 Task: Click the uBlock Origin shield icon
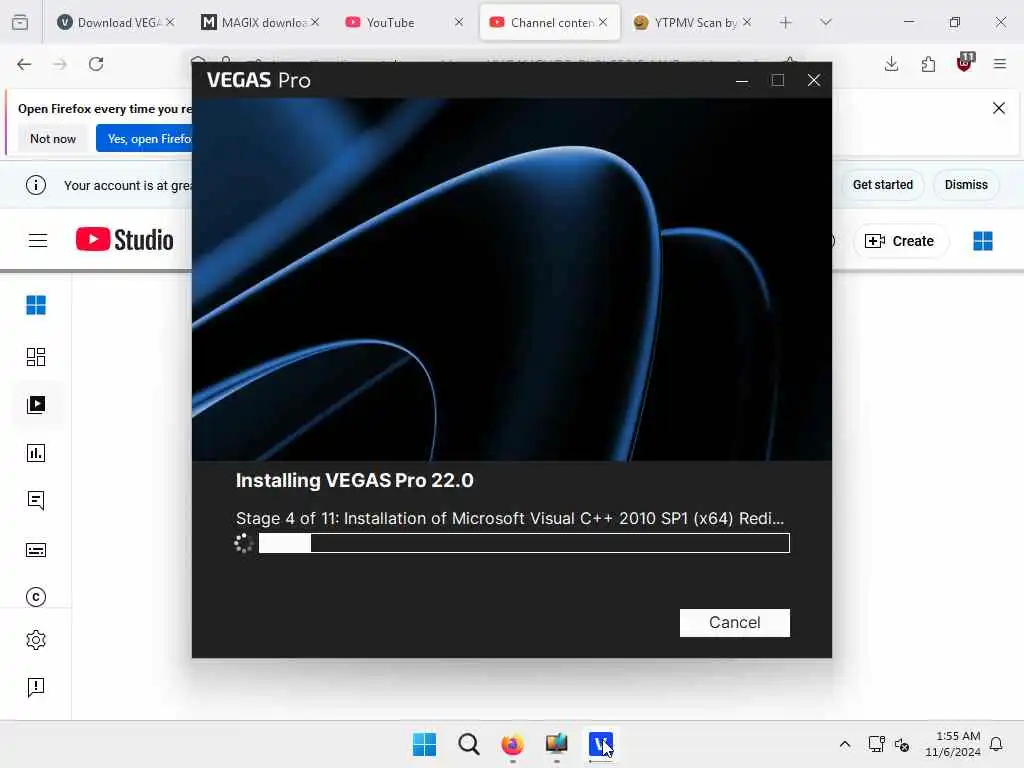coord(965,63)
